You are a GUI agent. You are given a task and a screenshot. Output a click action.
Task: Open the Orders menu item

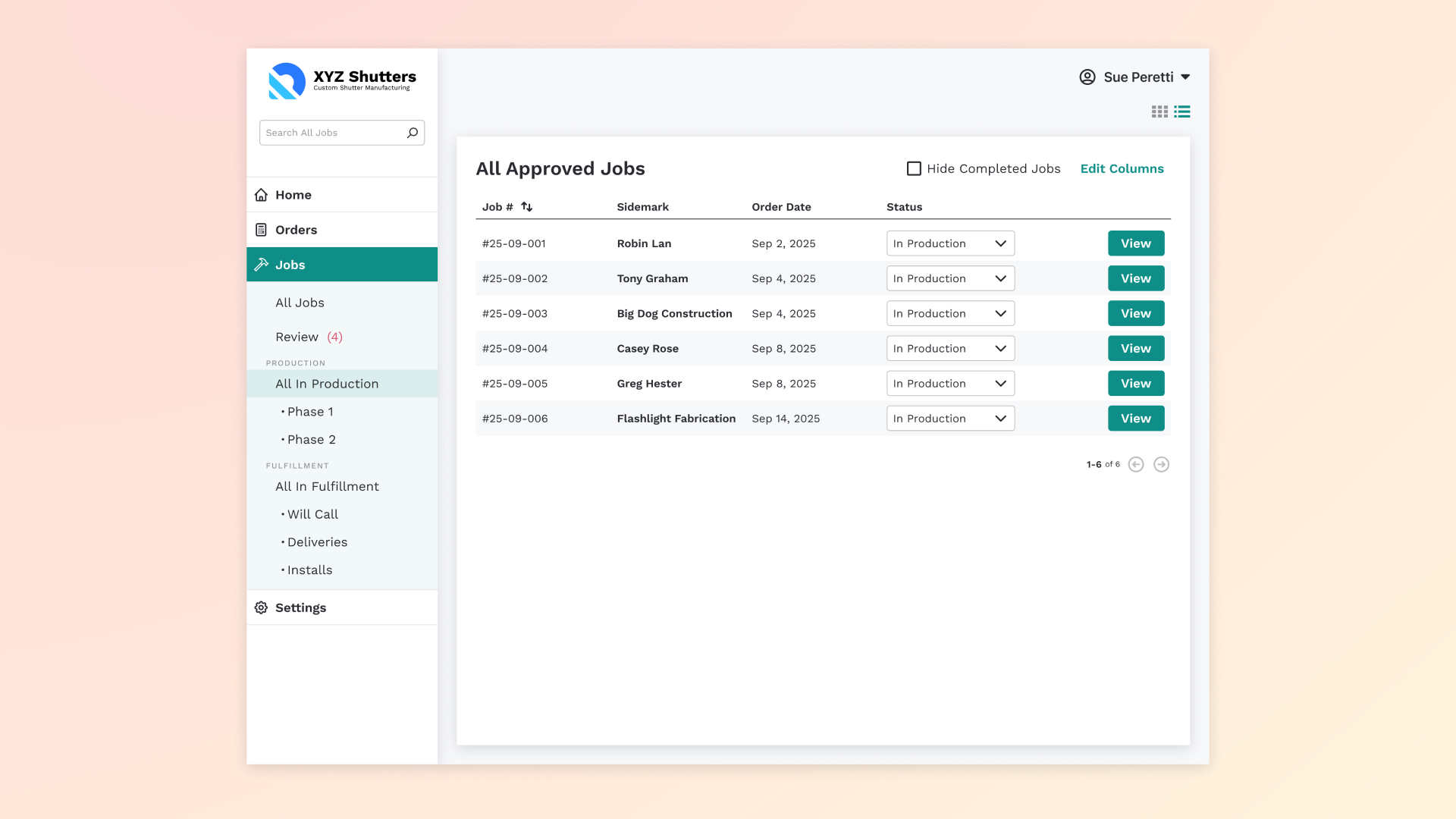[x=297, y=230]
